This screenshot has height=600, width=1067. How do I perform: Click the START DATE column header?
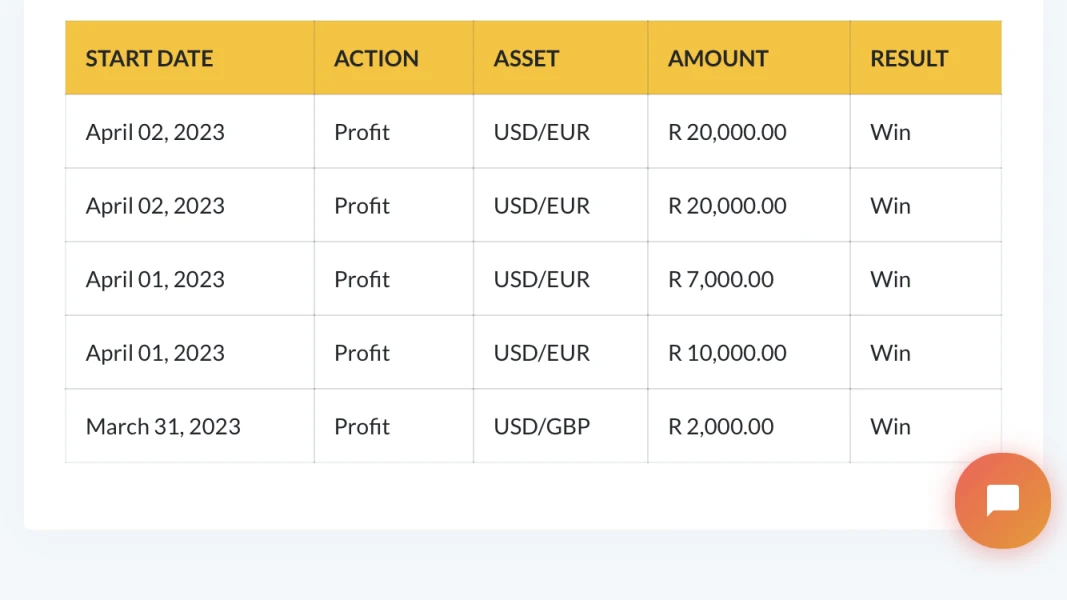149,58
